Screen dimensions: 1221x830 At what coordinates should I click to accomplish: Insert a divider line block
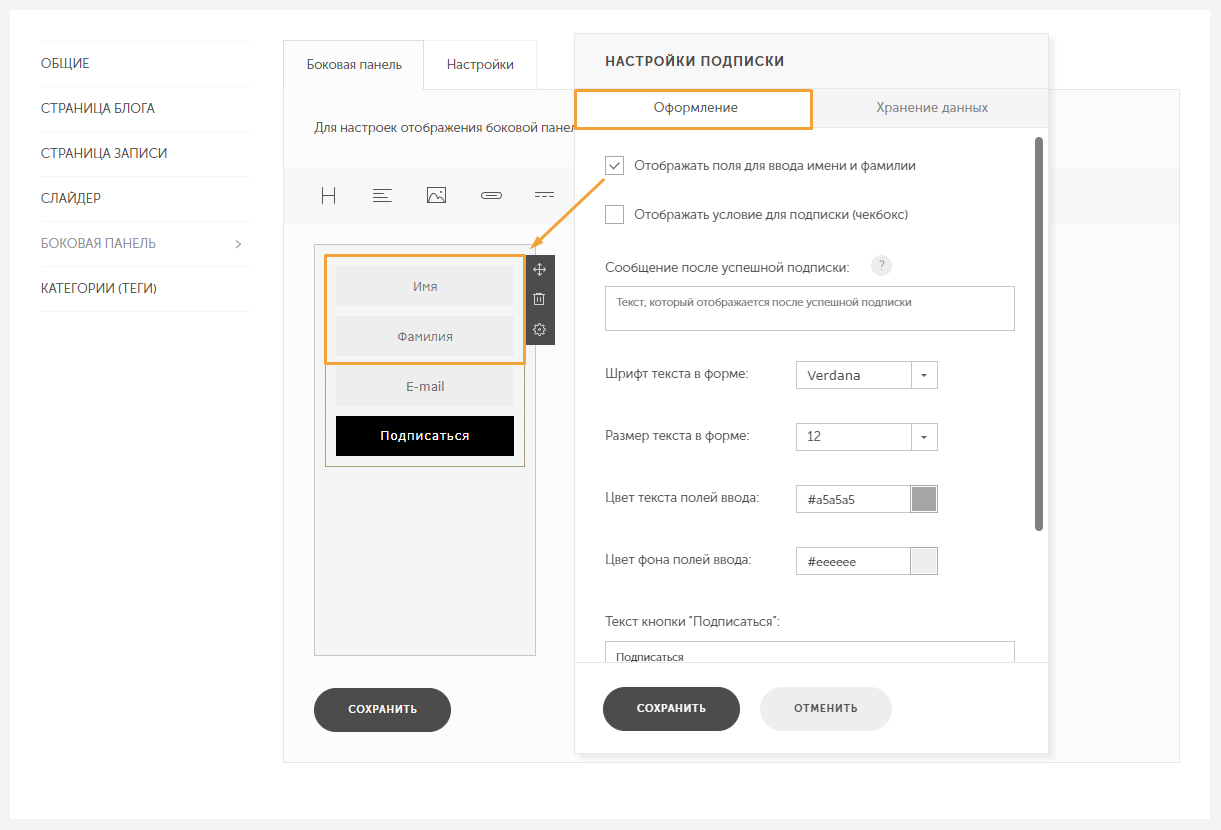tap(544, 196)
